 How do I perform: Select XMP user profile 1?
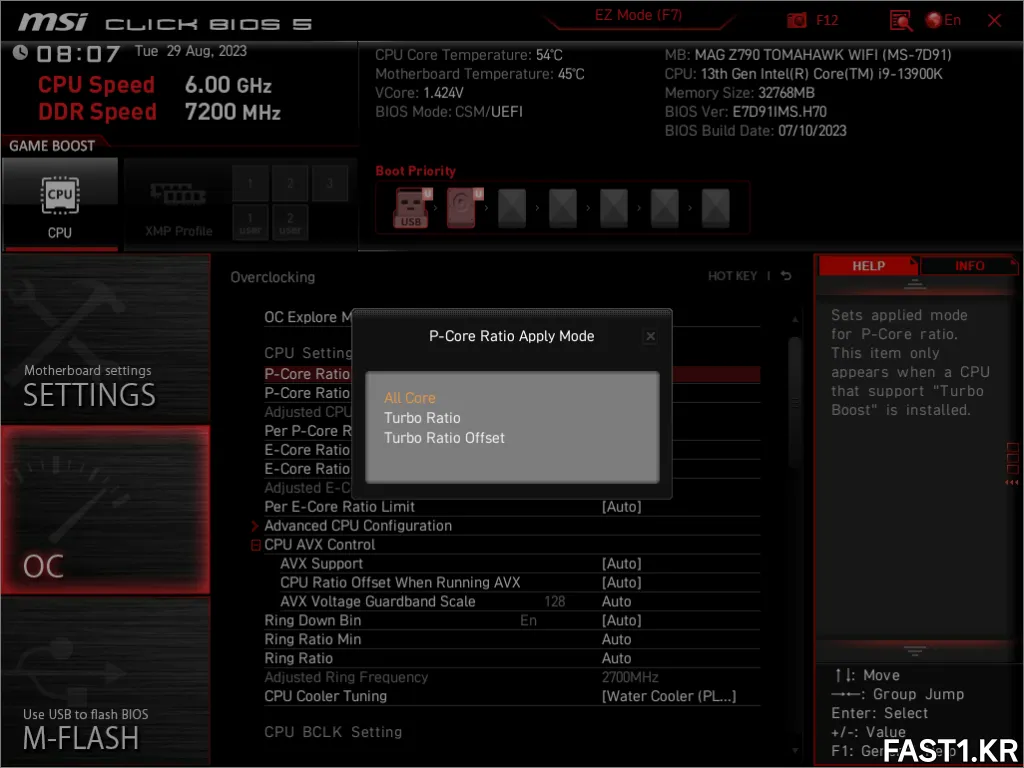click(x=250, y=222)
